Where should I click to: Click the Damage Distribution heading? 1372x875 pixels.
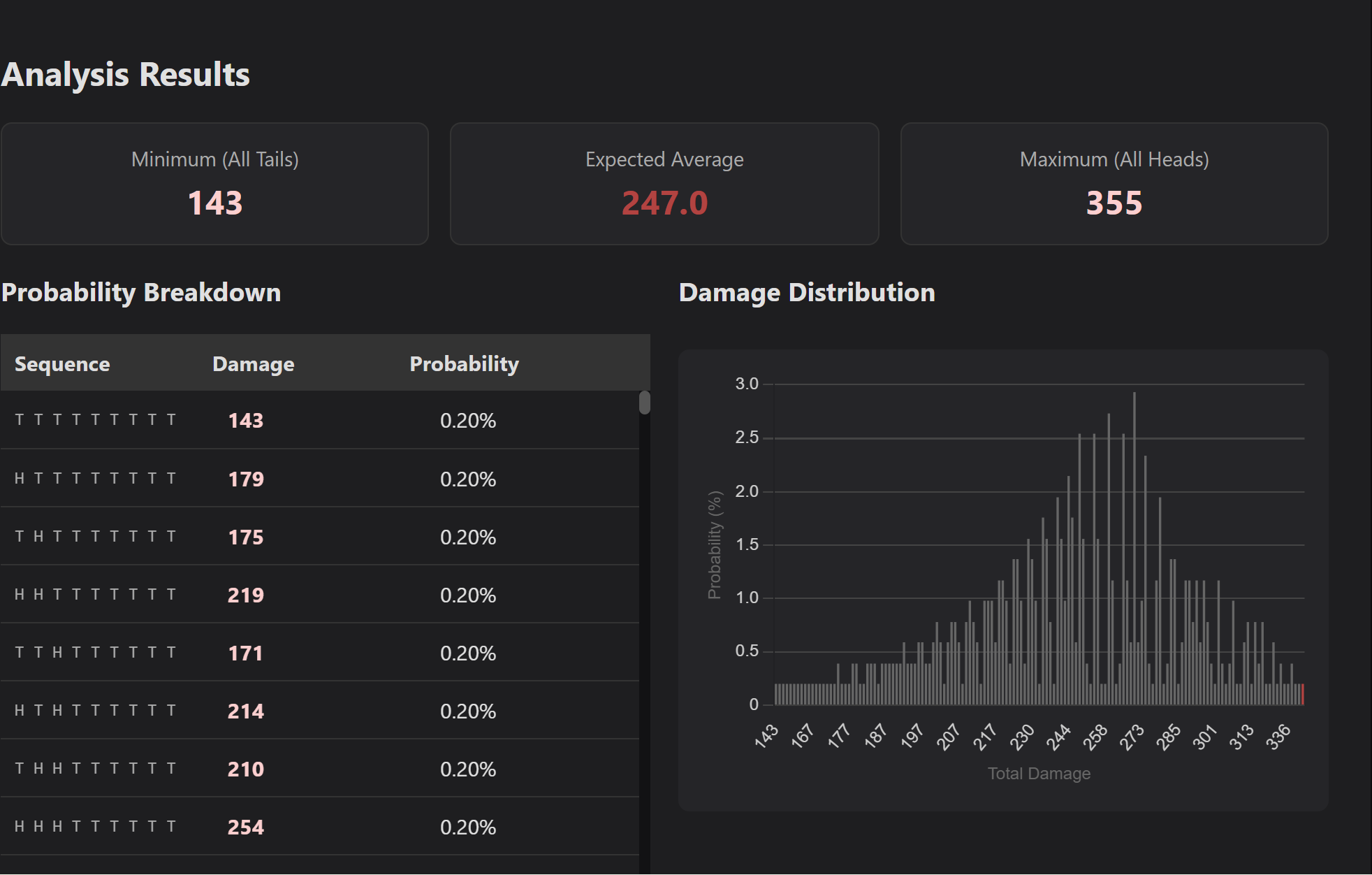[806, 292]
